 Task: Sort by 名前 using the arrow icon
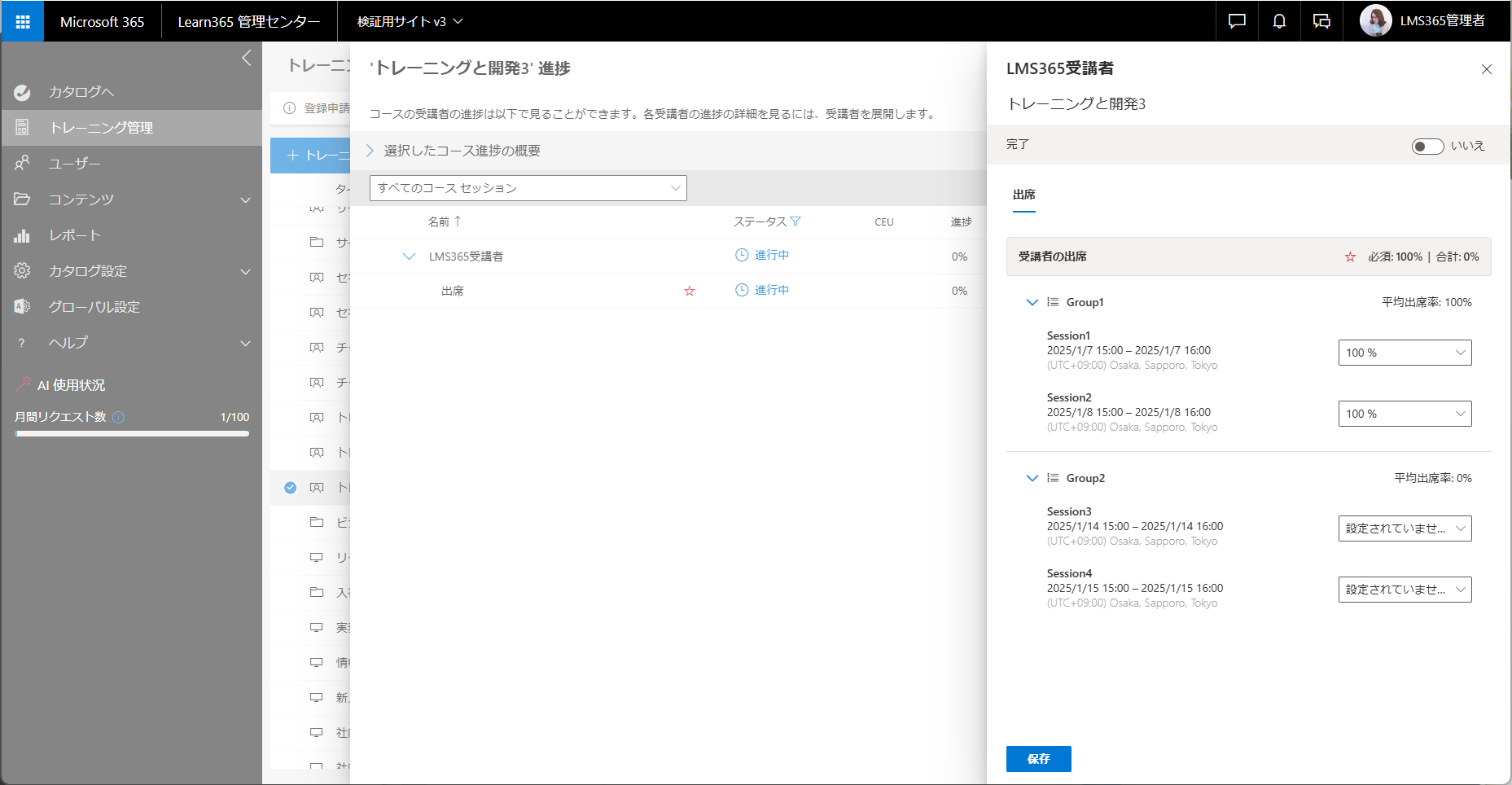458,221
